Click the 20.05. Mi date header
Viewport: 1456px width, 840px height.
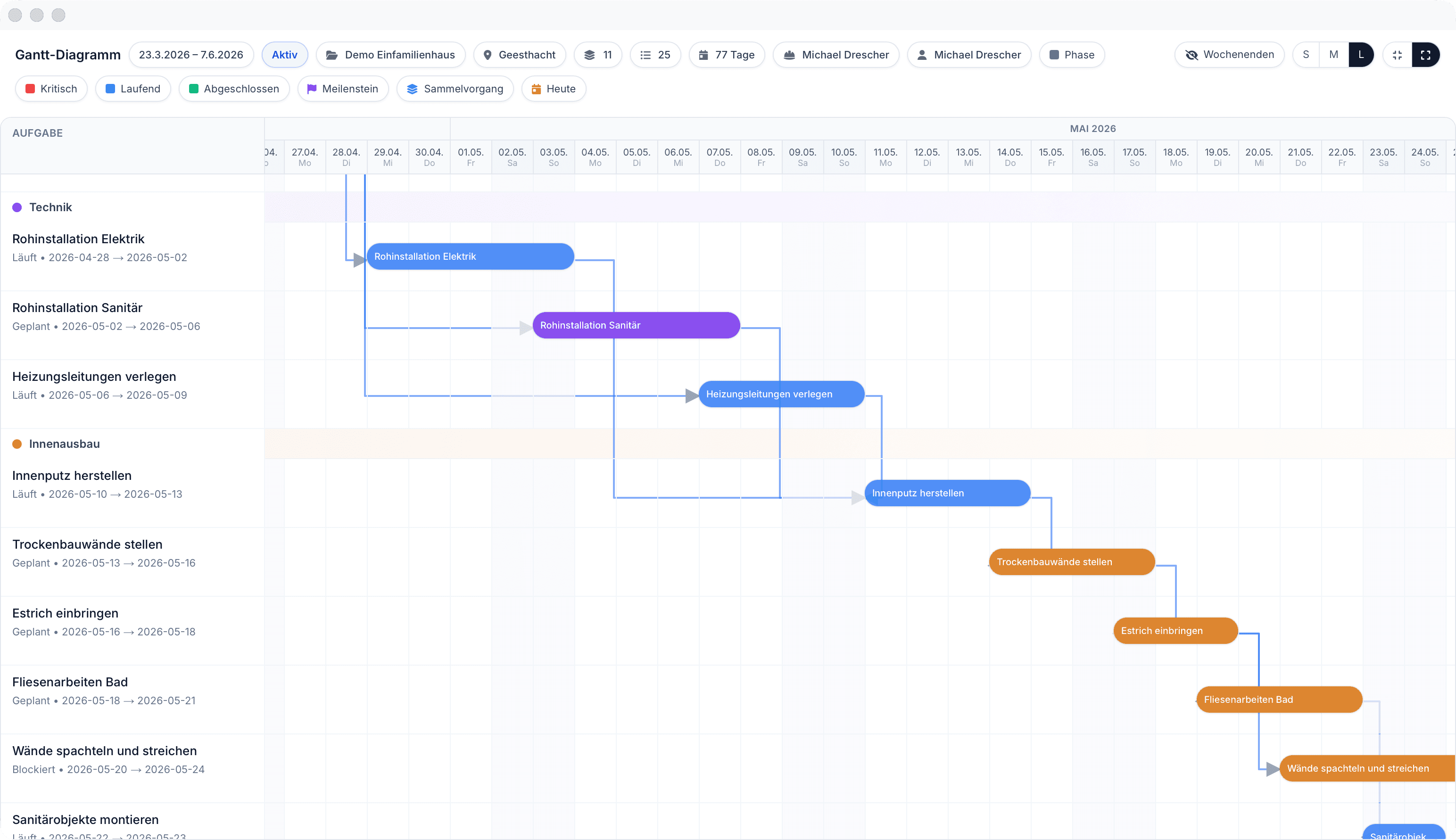[x=1258, y=157]
